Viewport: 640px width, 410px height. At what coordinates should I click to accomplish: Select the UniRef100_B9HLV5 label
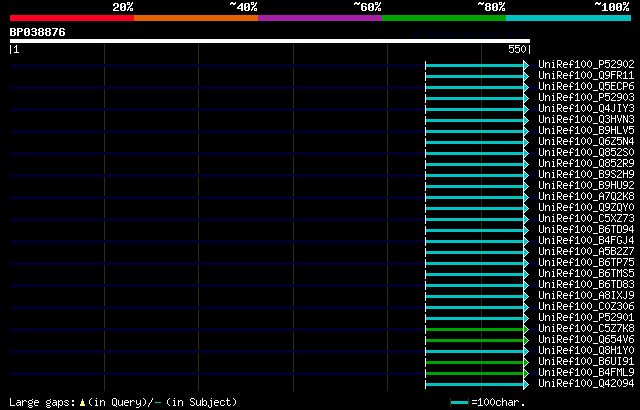[586, 130]
